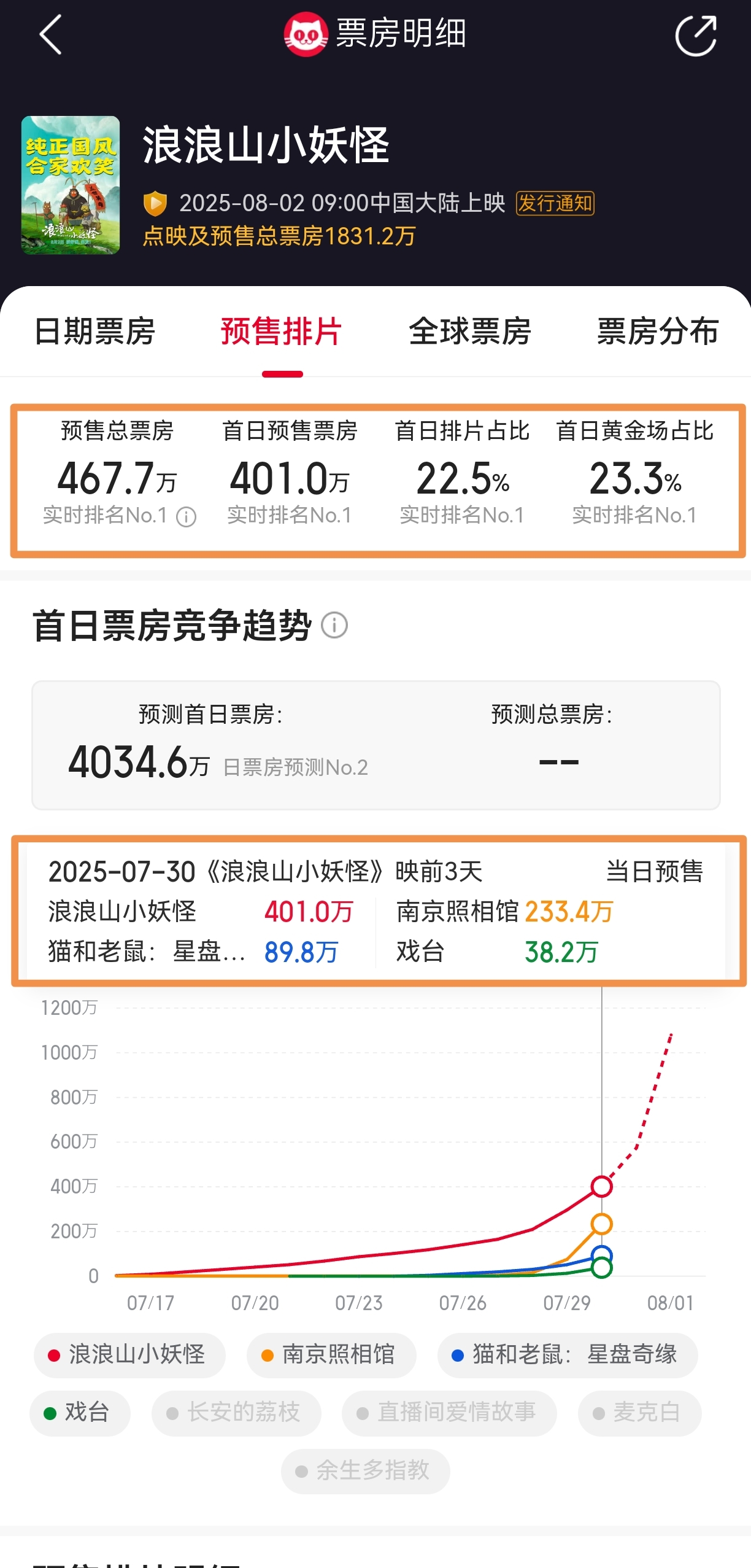Viewport: 751px width, 1568px height.
Task: Tap the Maoyan cat logo icon
Action: pyautogui.click(x=306, y=34)
